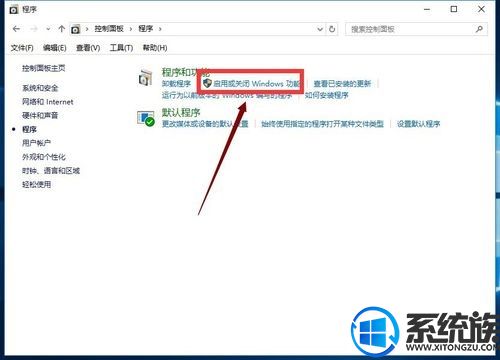Image resolution: width=500 pixels, height=360 pixels.
Task: Open 硬件和声音 category
Action: tap(40, 116)
